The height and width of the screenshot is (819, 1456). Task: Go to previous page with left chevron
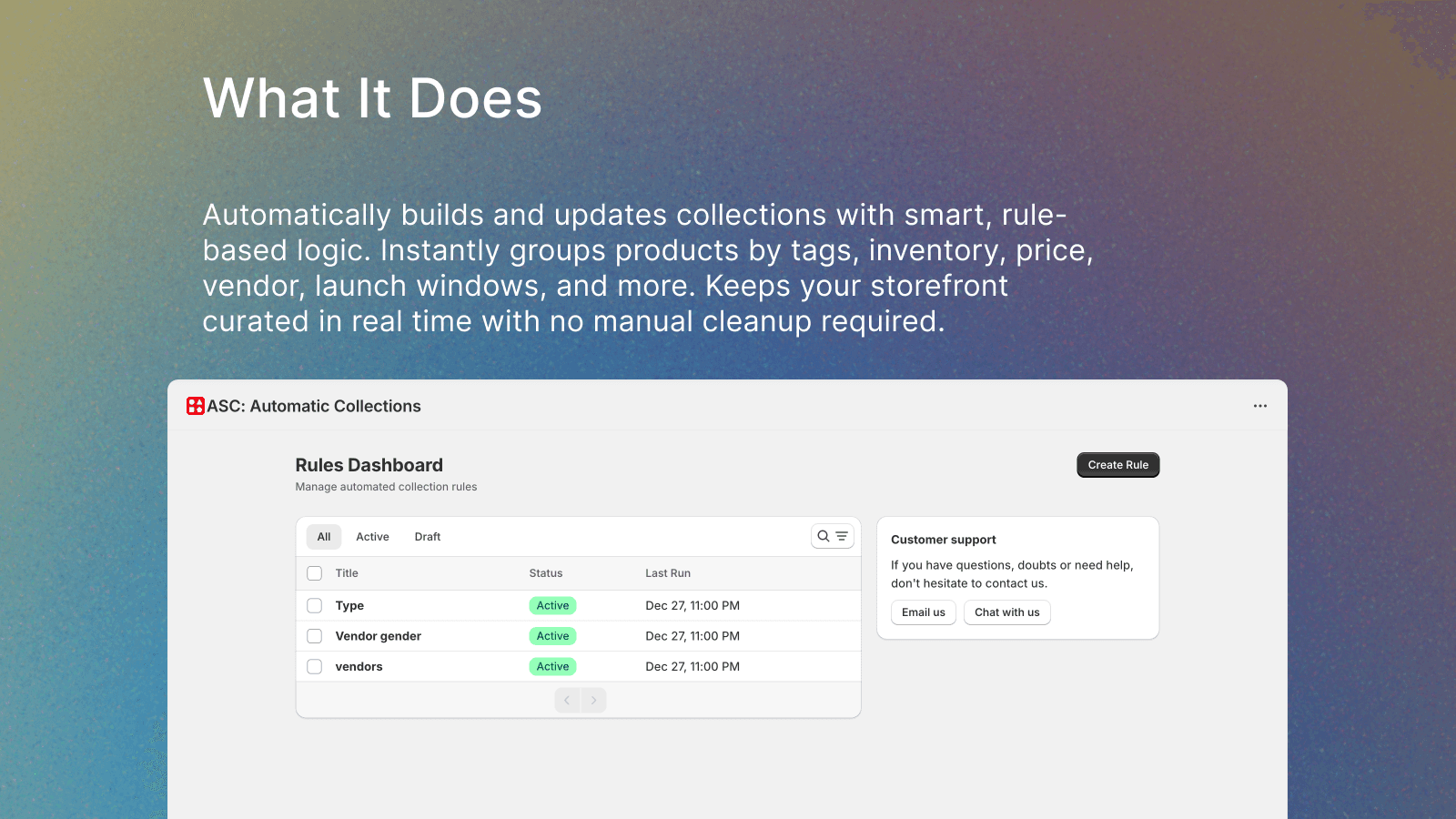[566, 700]
